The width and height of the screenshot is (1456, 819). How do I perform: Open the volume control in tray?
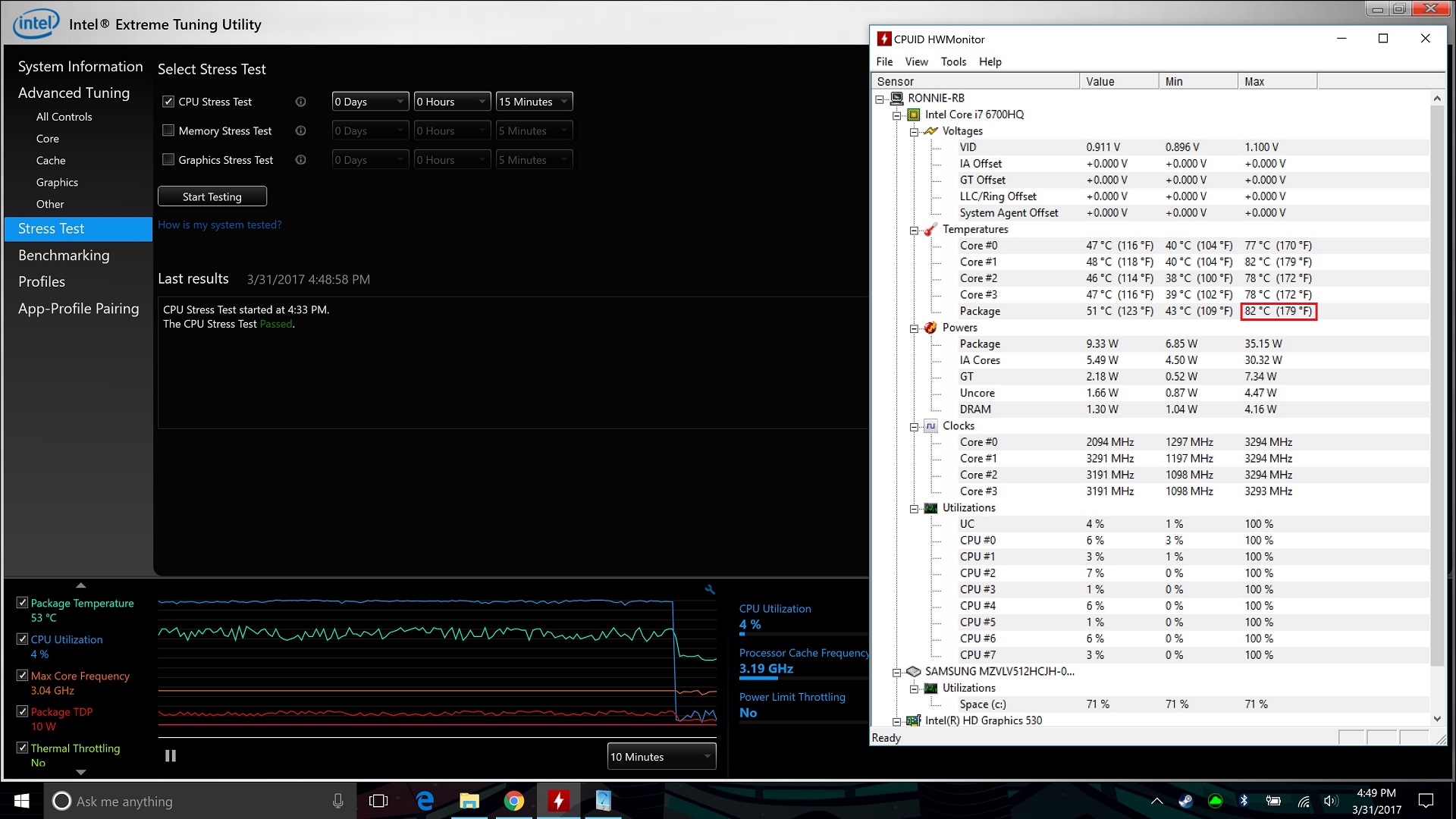1331,801
